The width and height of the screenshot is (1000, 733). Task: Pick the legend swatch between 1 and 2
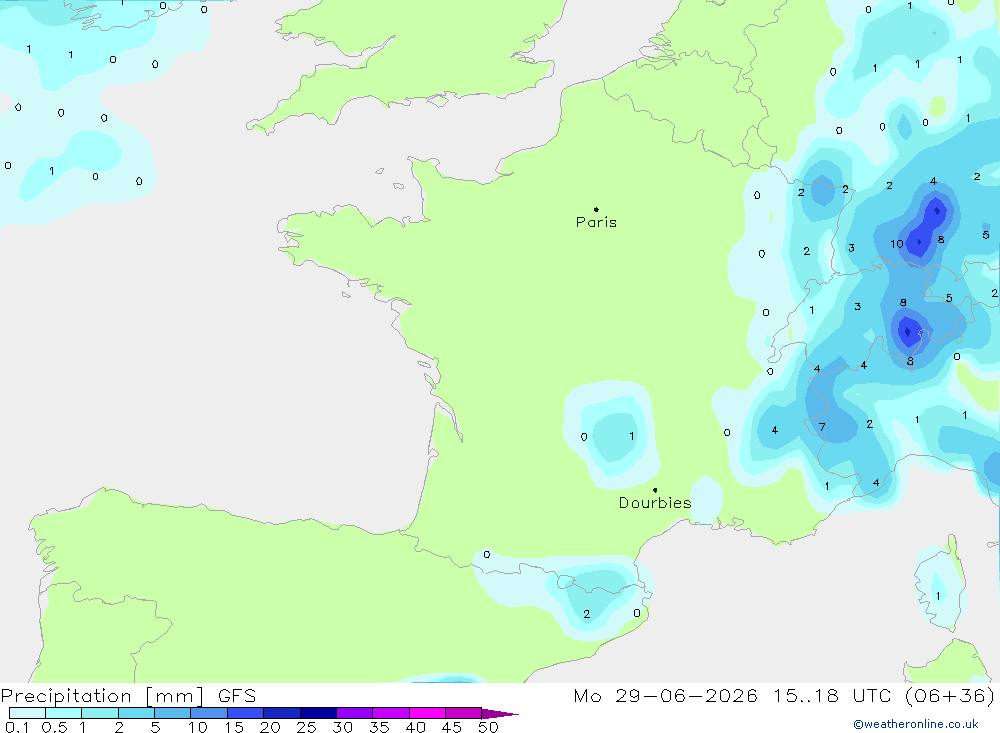pyautogui.click(x=100, y=713)
